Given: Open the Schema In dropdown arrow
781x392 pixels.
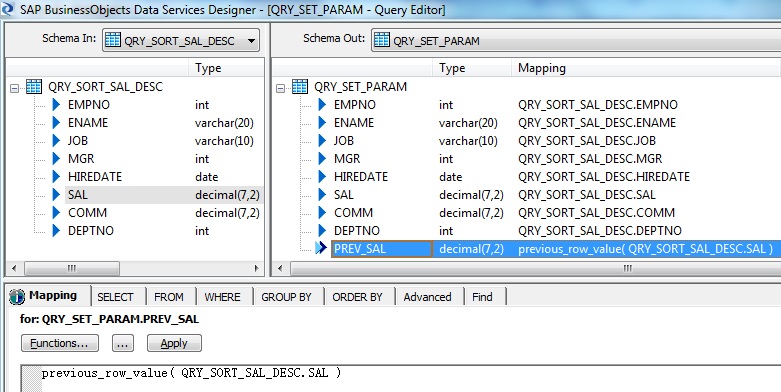Looking at the screenshot, I should (x=251, y=40).
